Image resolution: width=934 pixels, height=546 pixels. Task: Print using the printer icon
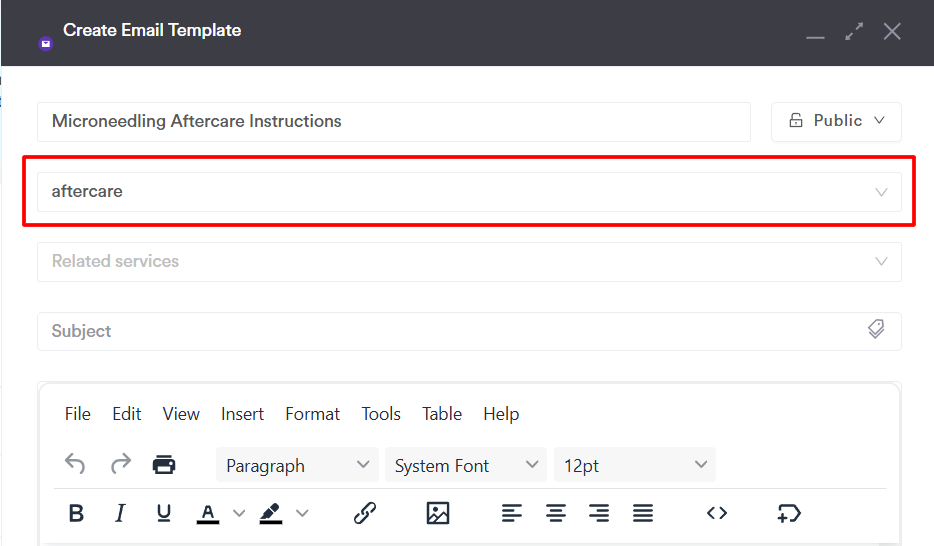(164, 464)
